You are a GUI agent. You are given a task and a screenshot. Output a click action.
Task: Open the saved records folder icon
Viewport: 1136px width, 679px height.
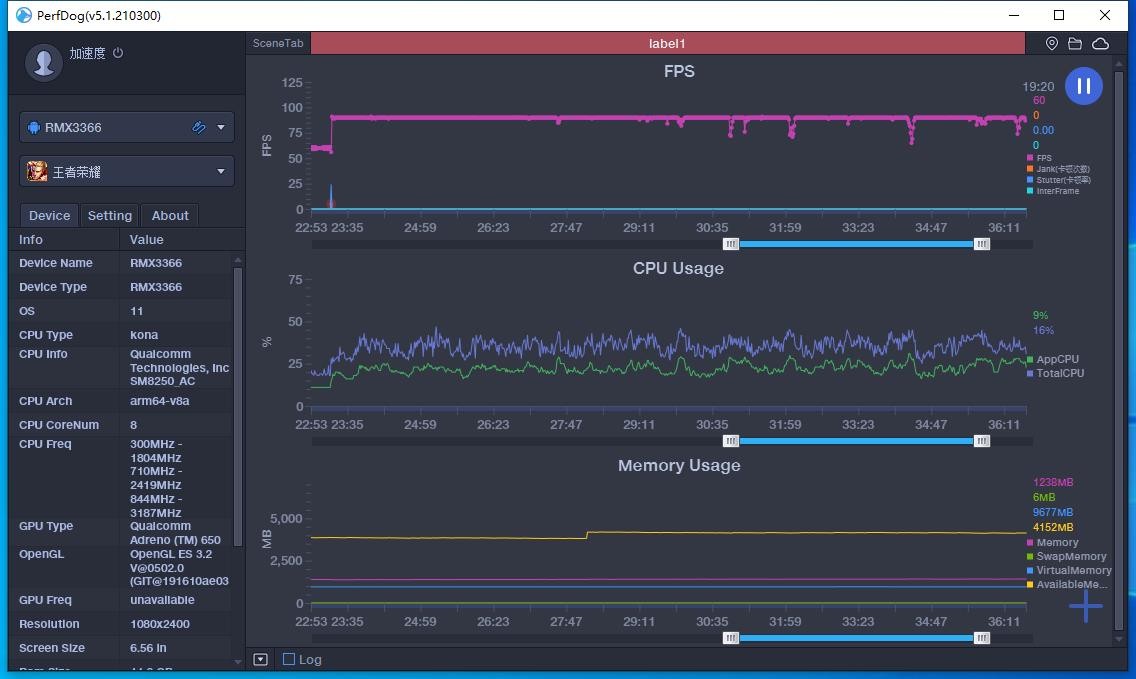[1075, 44]
